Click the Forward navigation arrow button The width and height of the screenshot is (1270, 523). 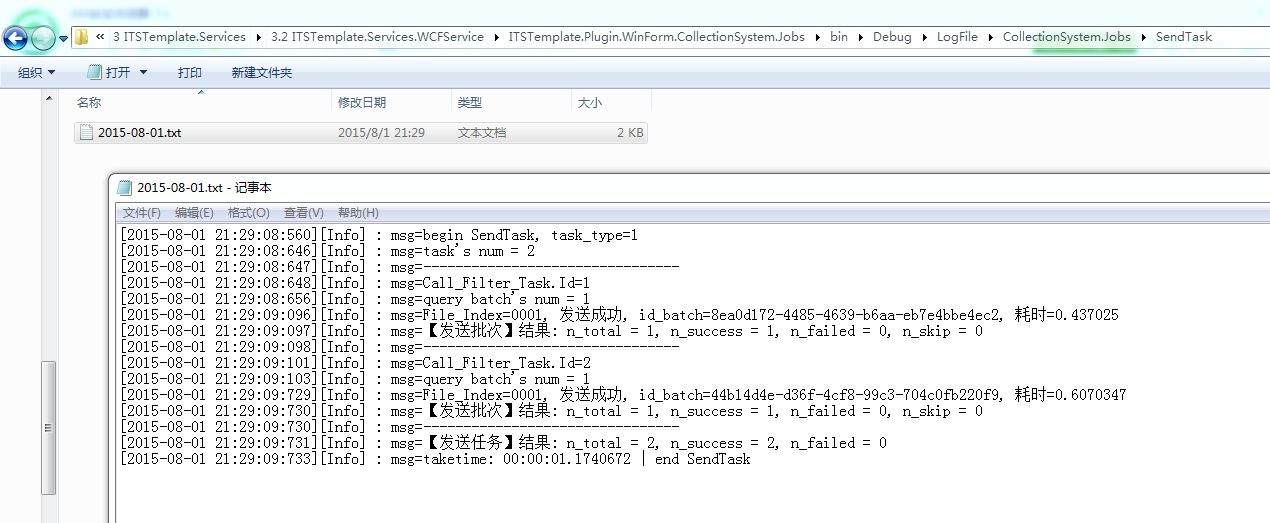point(43,38)
